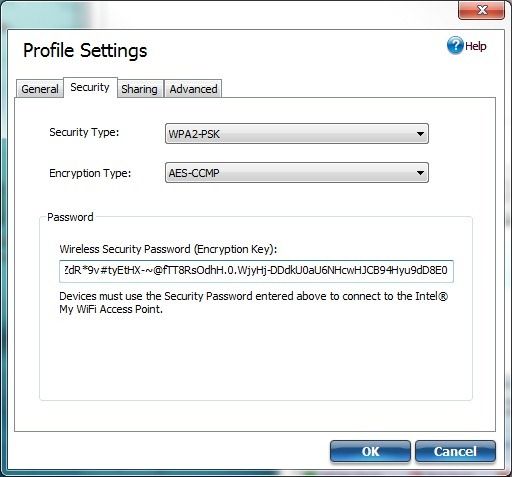Close the Profile Settings window

pyautogui.click(x=482, y=10)
